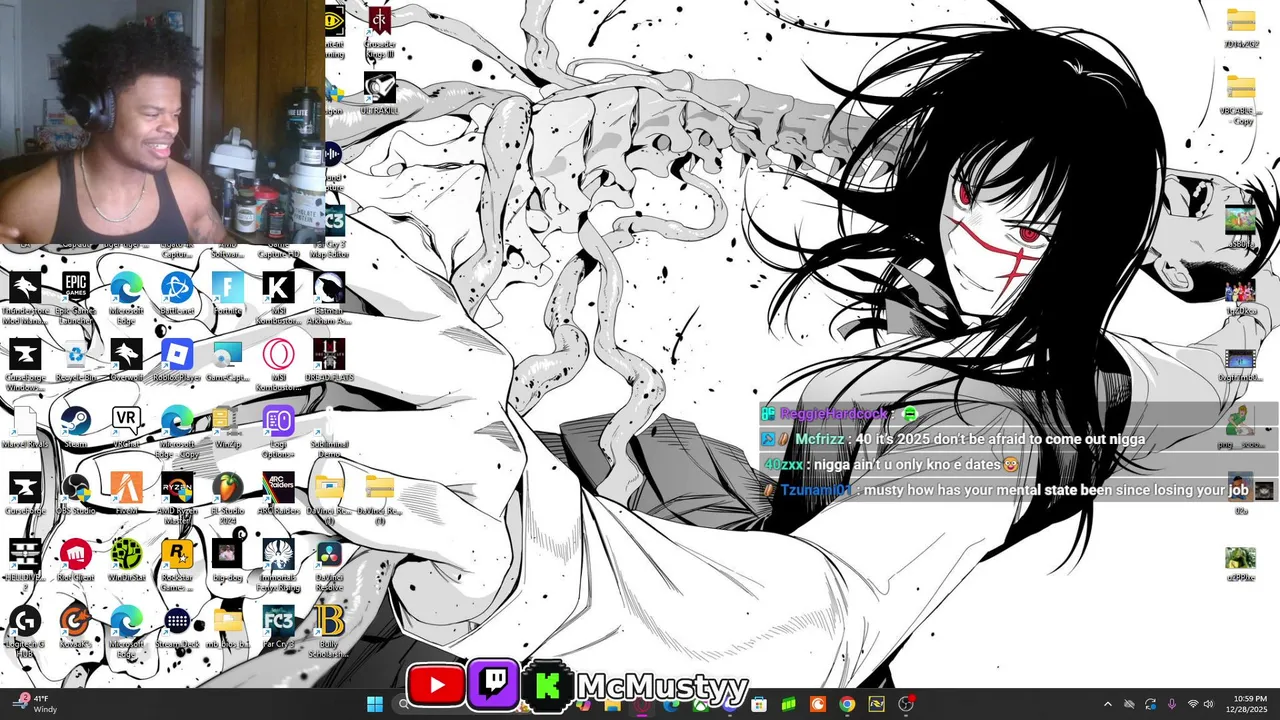Open the OBS Studio desktop shortcut

coord(76,495)
